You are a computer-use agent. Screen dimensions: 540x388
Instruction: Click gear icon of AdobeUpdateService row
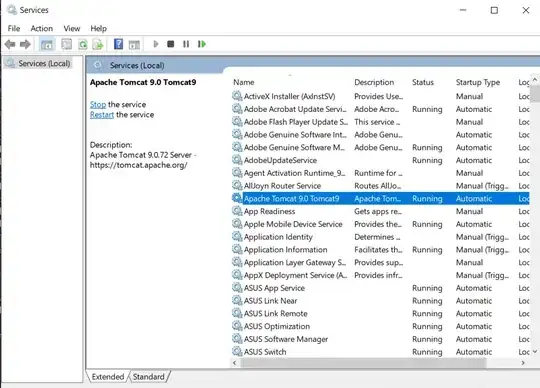click(x=237, y=160)
